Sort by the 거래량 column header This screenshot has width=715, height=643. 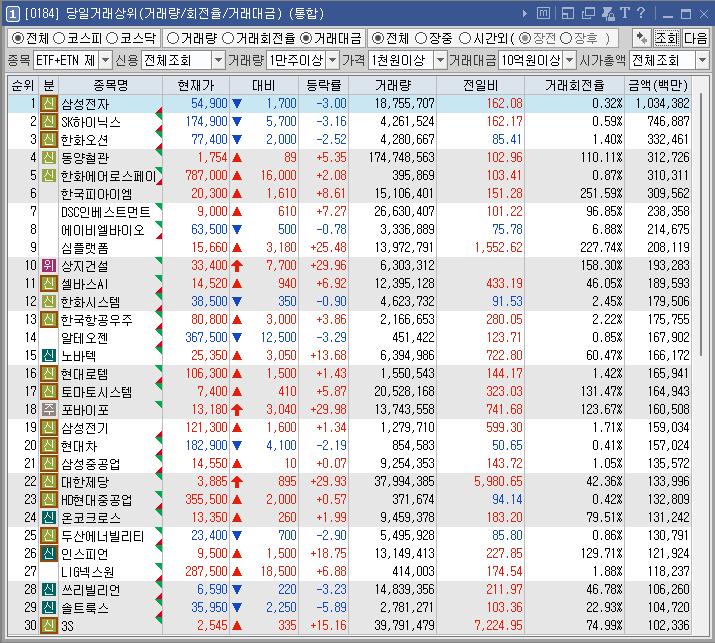pos(393,85)
